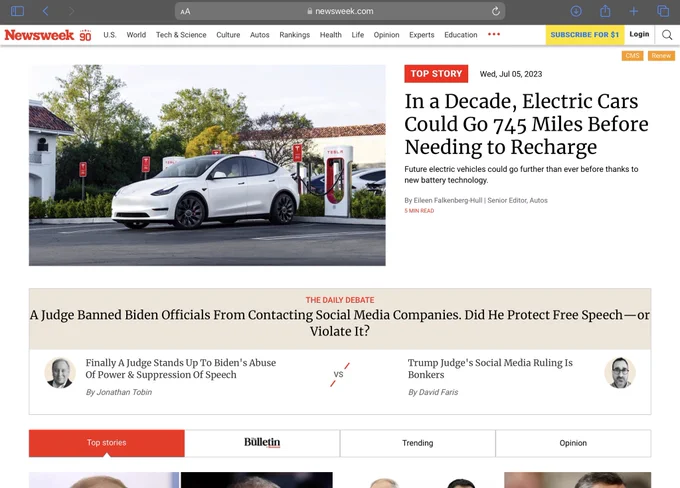Open the Rankings section
The image size is (680, 488).
point(294,35)
